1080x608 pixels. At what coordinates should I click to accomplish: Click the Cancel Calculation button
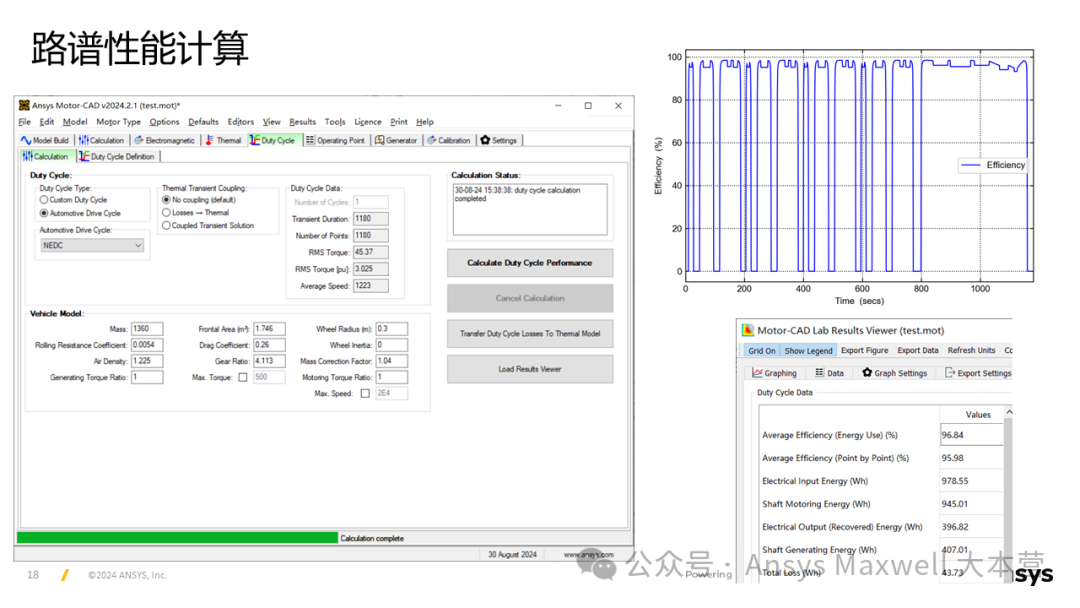tap(530, 298)
